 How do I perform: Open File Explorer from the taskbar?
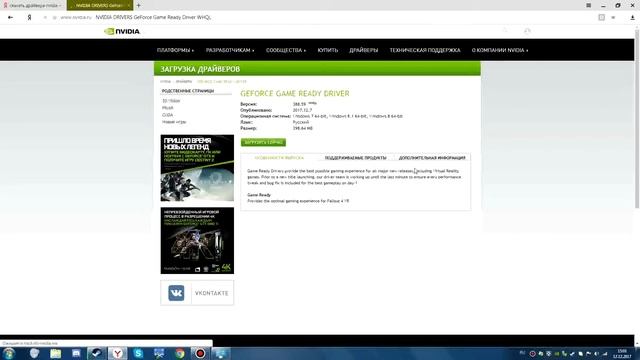(x=56, y=353)
